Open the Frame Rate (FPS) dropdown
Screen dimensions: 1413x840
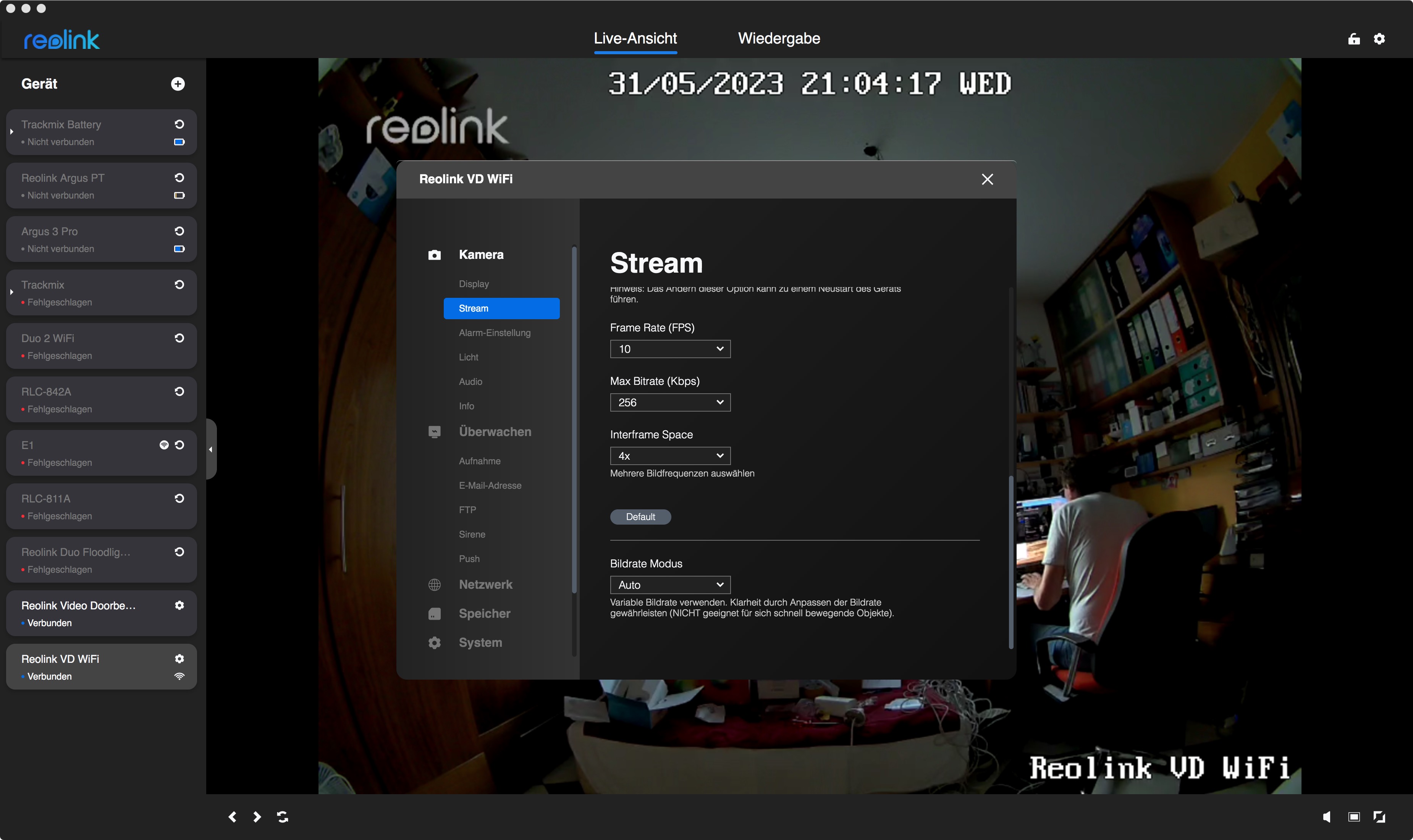tap(670, 349)
